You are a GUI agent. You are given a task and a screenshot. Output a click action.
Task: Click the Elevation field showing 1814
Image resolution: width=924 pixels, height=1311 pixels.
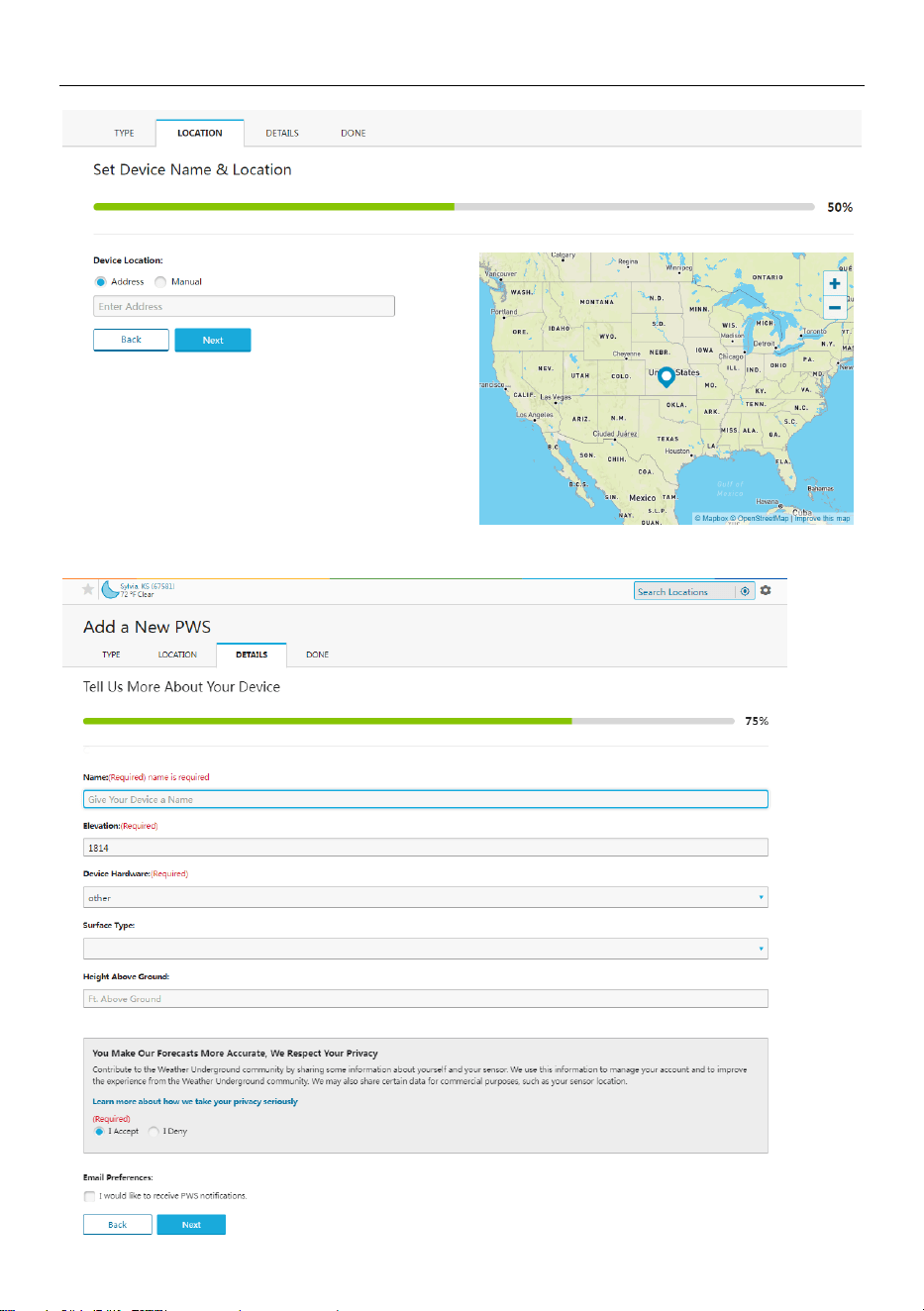tap(426, 848)
